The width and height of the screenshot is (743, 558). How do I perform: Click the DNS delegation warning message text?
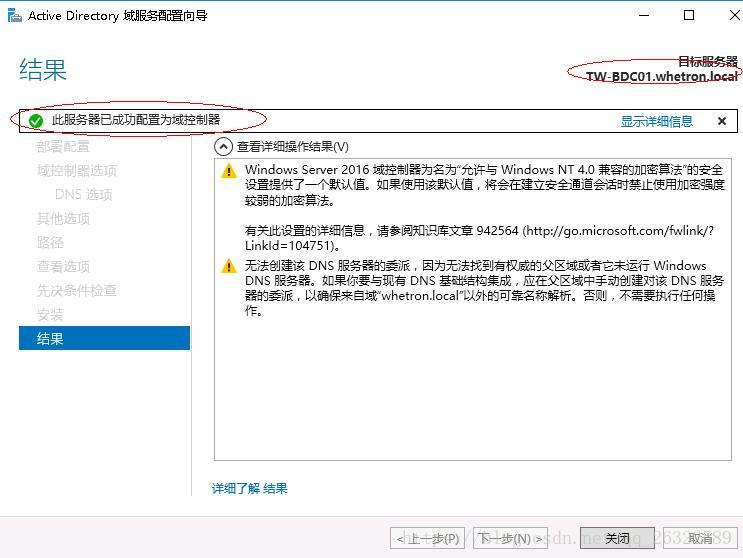point(484,288)
